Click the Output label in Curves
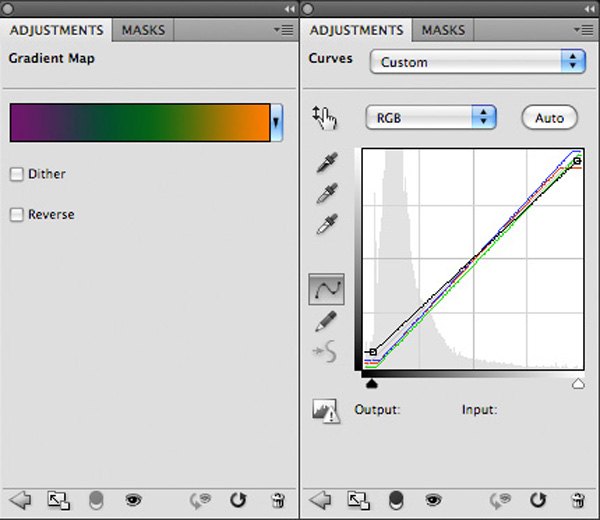Image resolution: width=600 pixels, height=520 pixels. point(377,410)
